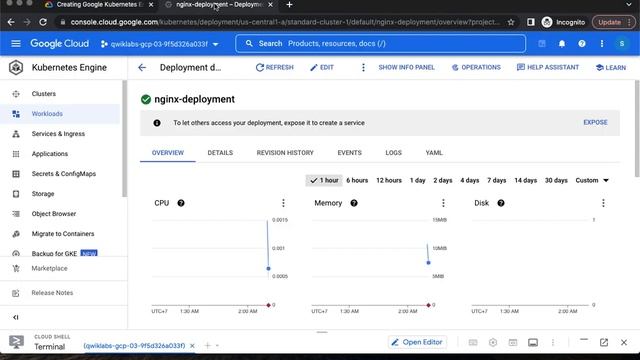This screenshot has width=640, height=360.
Task: Click the user account avatar S
Action: tap(621, 44)
